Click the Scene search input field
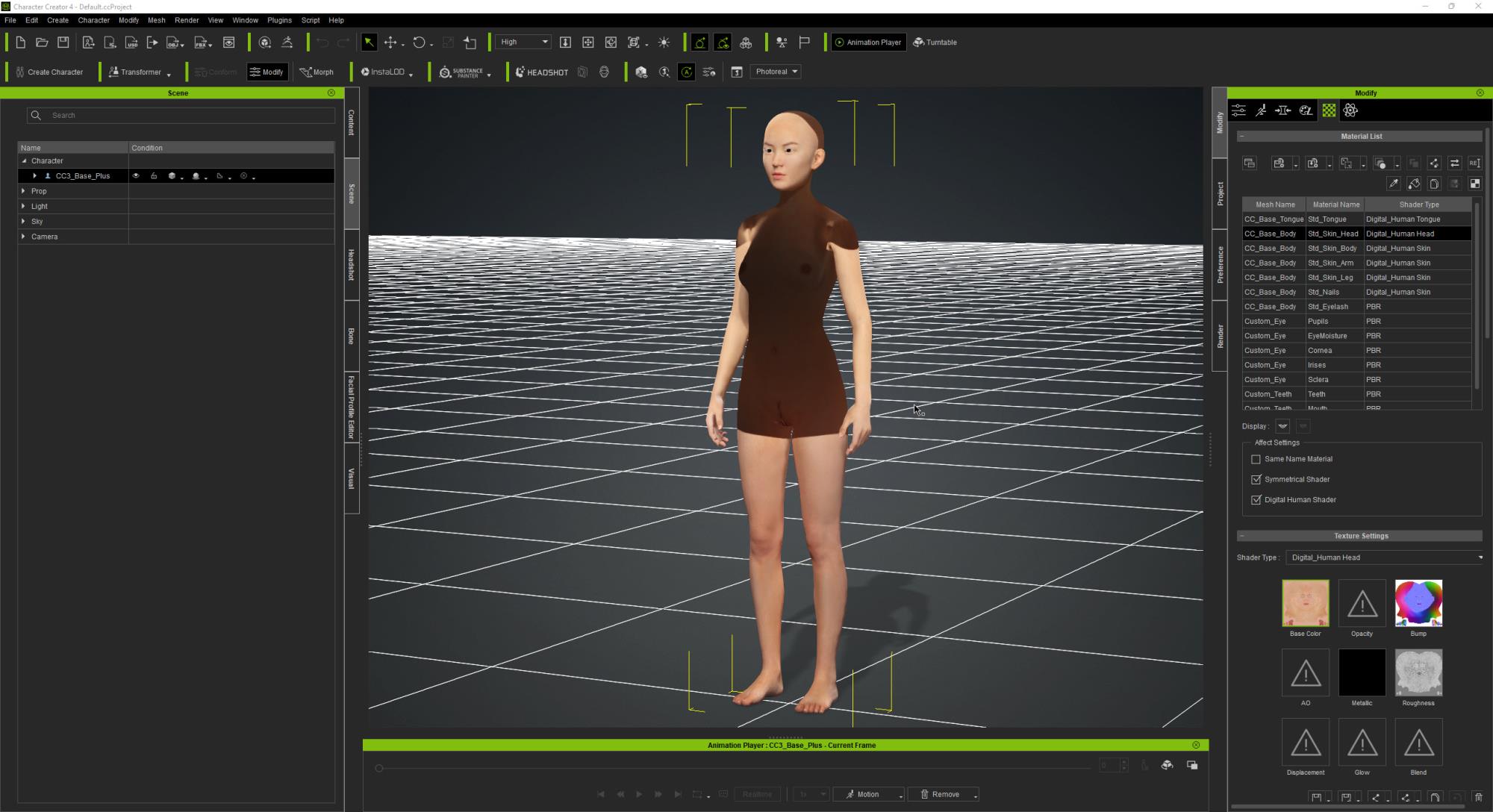 point(181,116)
